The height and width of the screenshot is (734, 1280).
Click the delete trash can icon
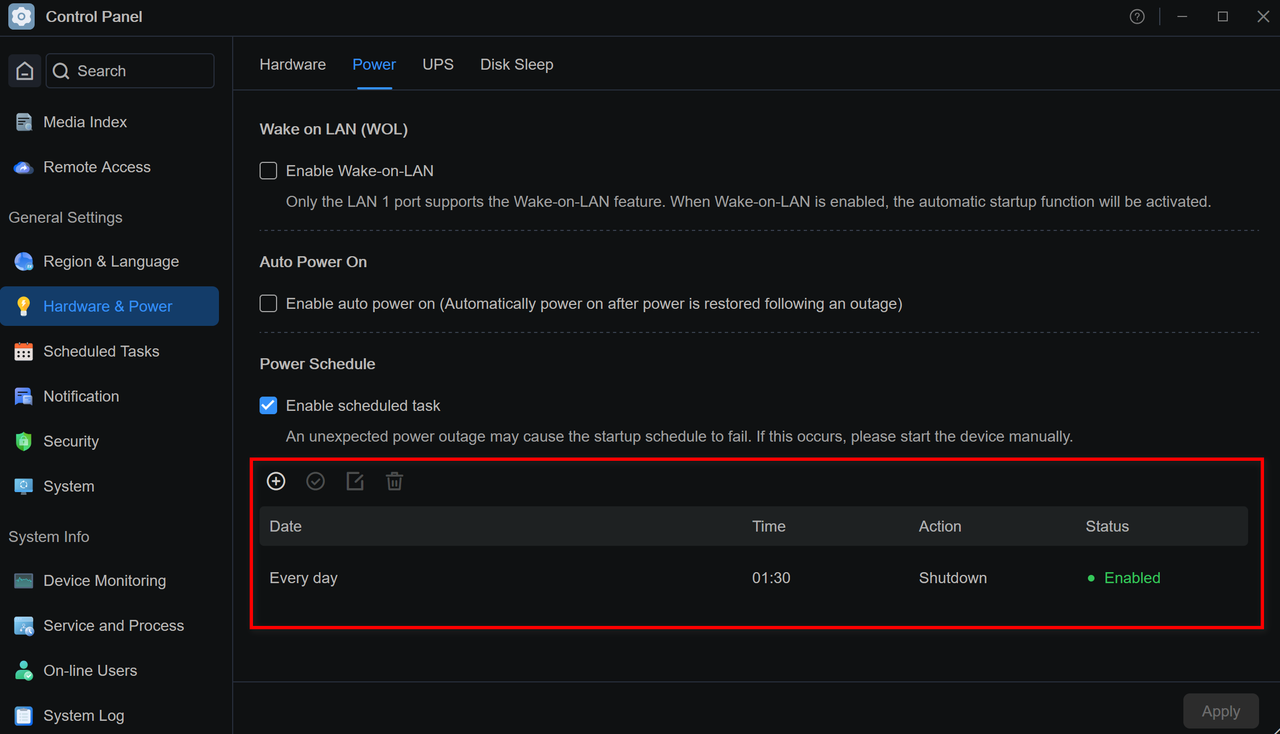[x=395, y=482]
